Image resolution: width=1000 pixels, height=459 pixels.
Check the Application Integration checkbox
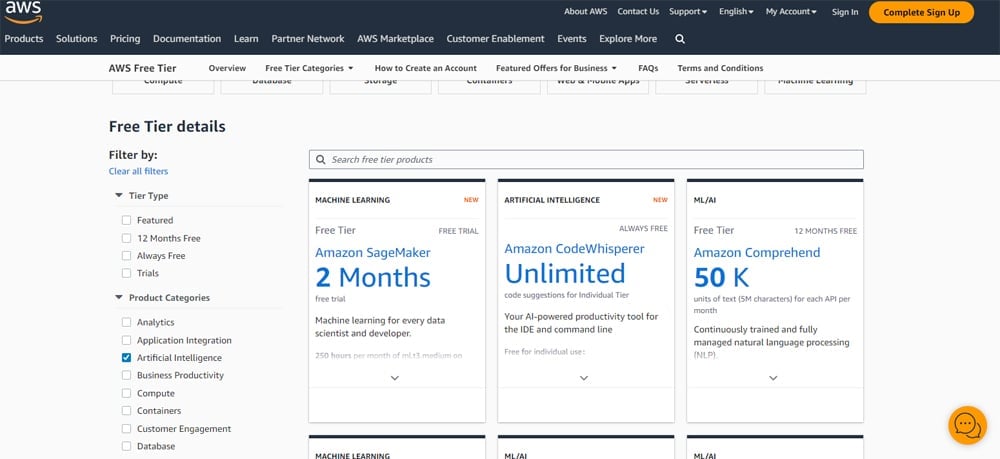tap(126, 340)
